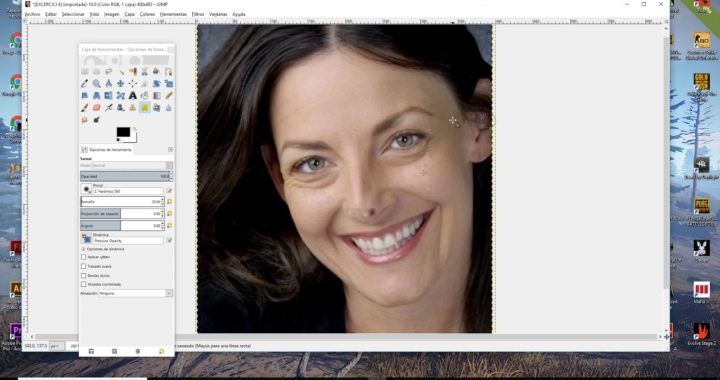Open Adobe Premiere Pro desktop shortcut
Viewport: 720px width, 380px height.
pos(16,331)
